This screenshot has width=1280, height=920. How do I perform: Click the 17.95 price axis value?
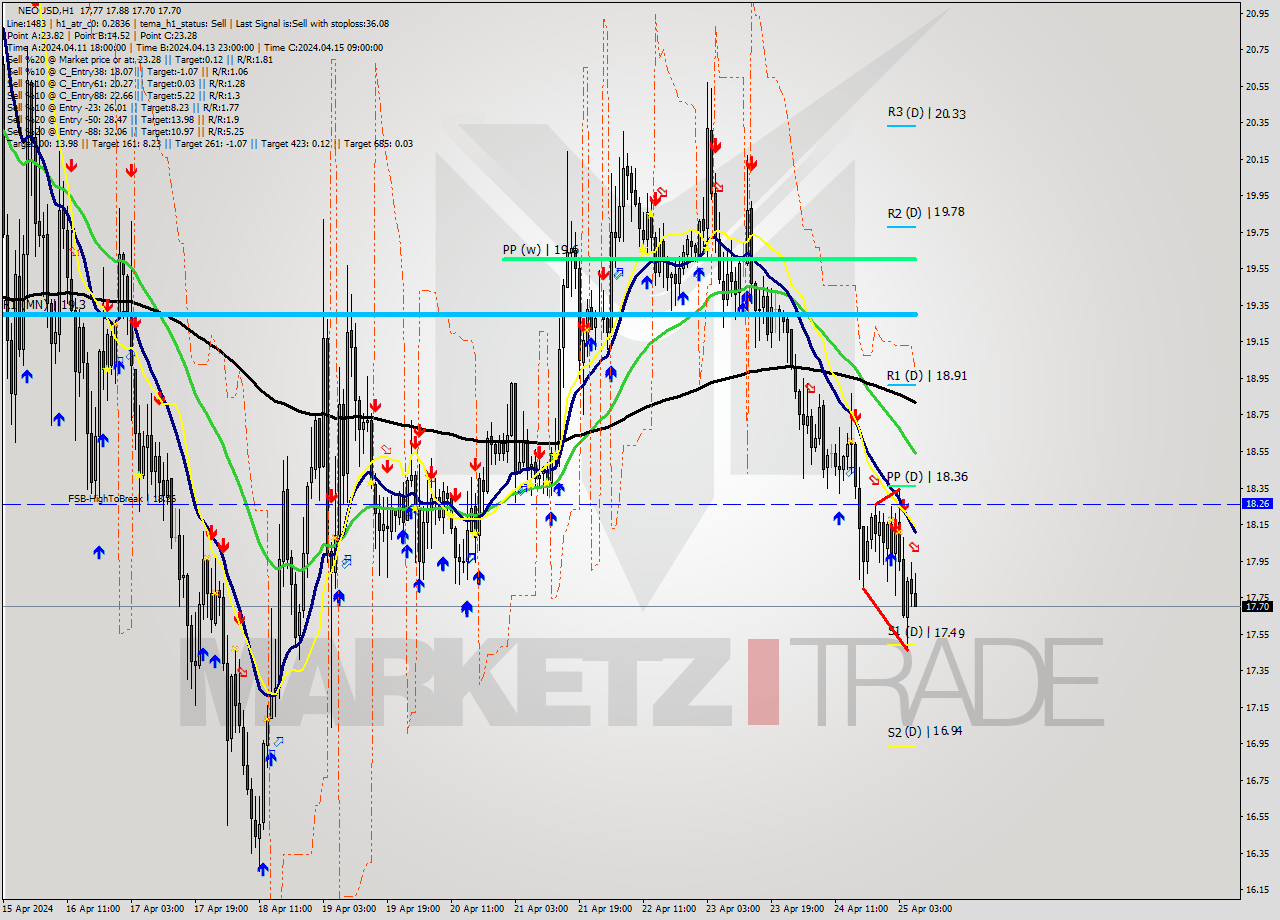1257,561
